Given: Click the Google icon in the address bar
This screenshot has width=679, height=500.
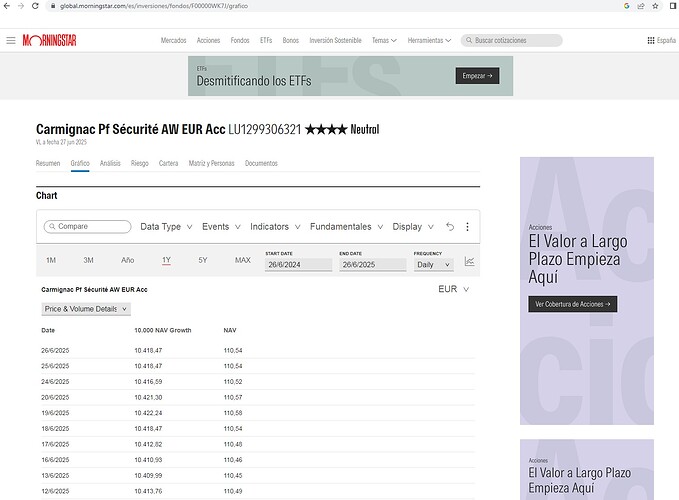Looking at the screenshot, I should 627,6.
